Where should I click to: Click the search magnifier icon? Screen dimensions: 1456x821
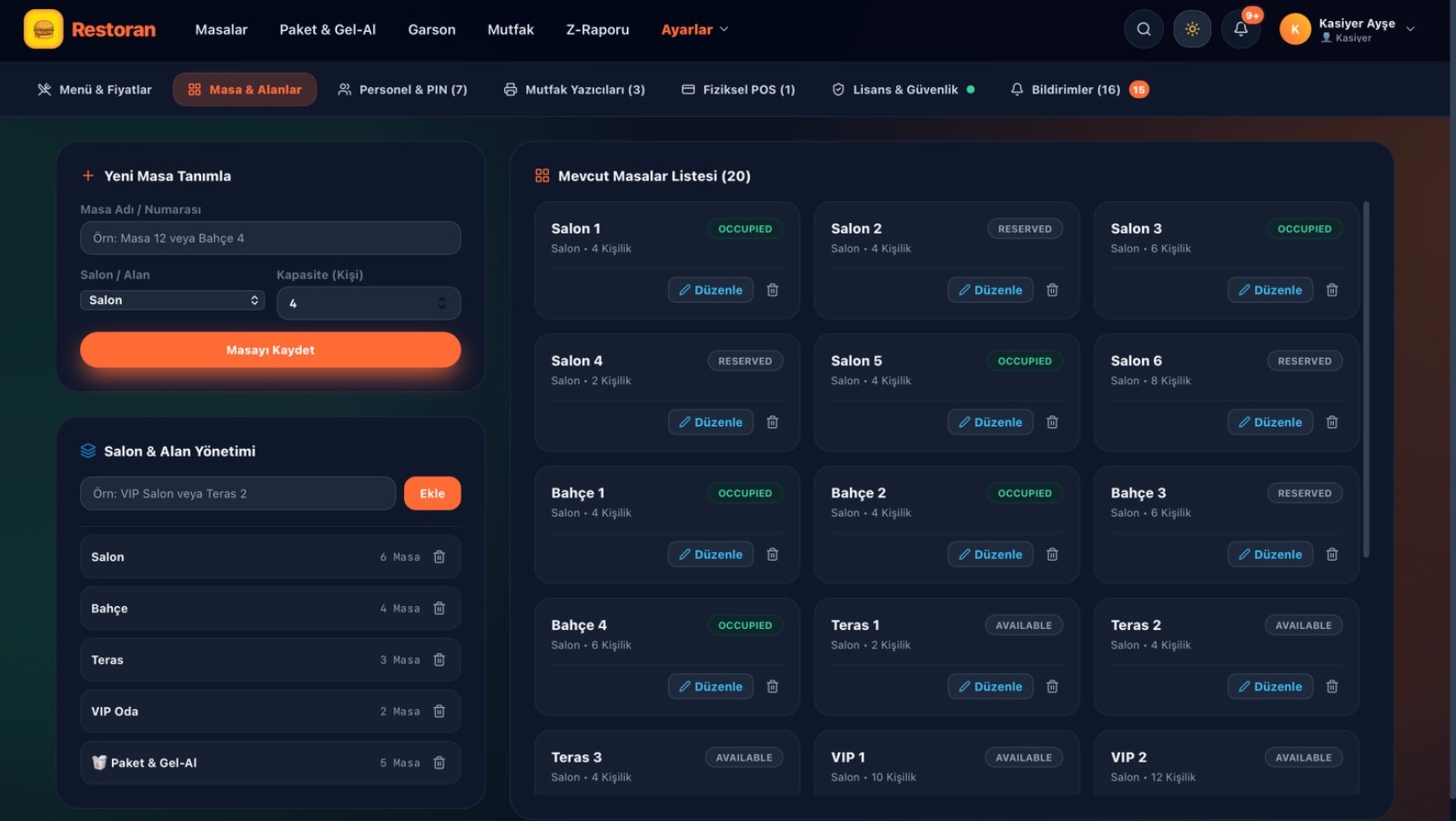pyautogui.click(x=1144, y=29)
